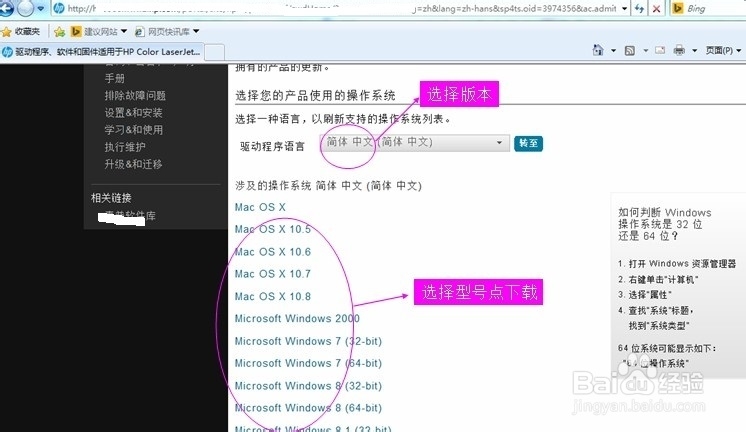Click the add-to-favorites-bar star icon
Screen dimensions: 746x432
[x=59, y=31]
